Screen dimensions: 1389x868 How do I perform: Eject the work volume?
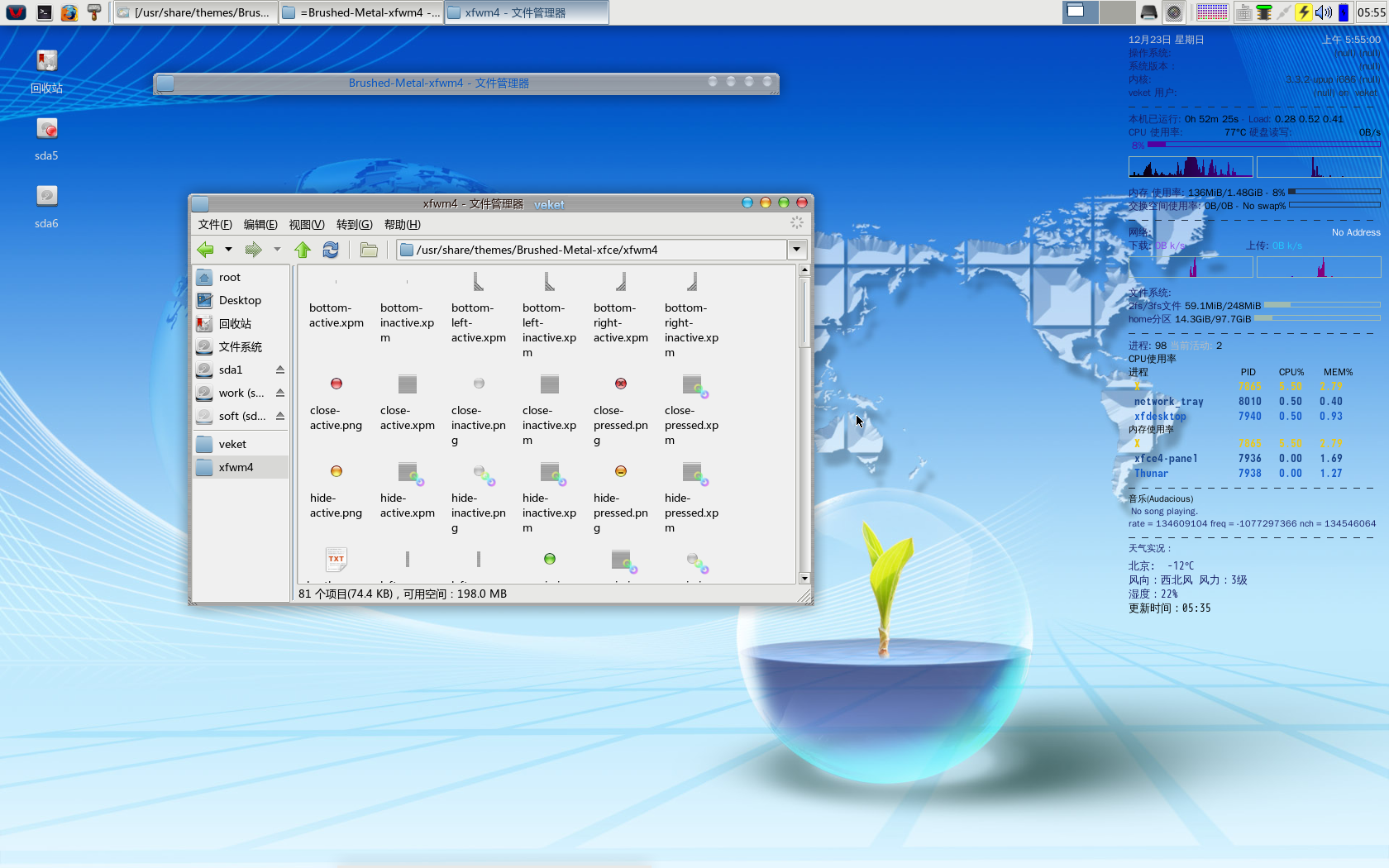pos(280,393)
